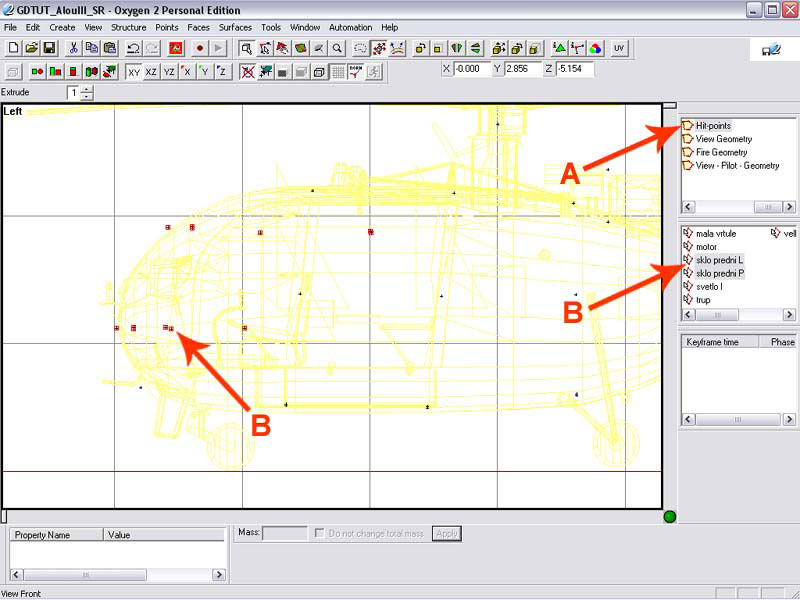The image size is (800, 600).
Task: Click the Y coordinate input field
Action: coord(522,70)
